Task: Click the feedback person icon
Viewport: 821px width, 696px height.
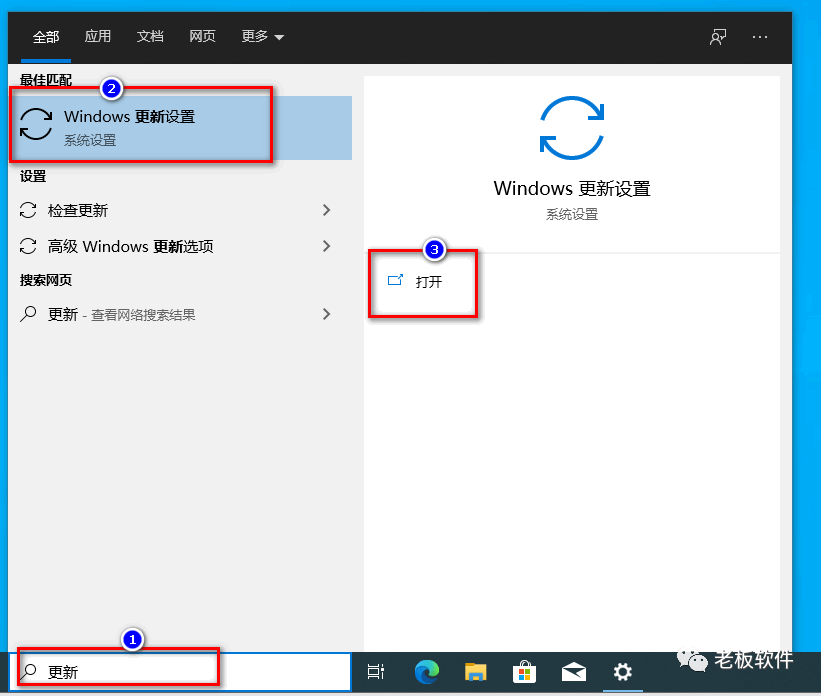Action: click(718, 37)
